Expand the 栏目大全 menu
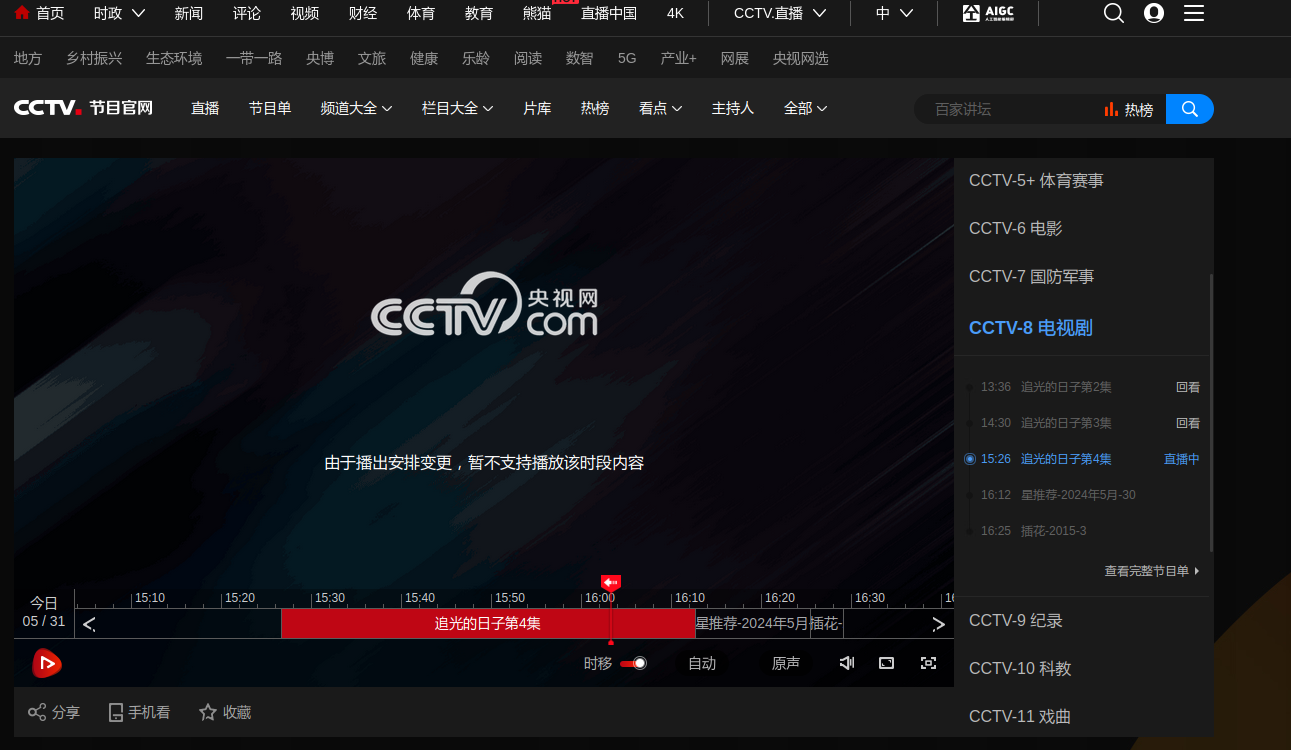 [x=457, y=108]
